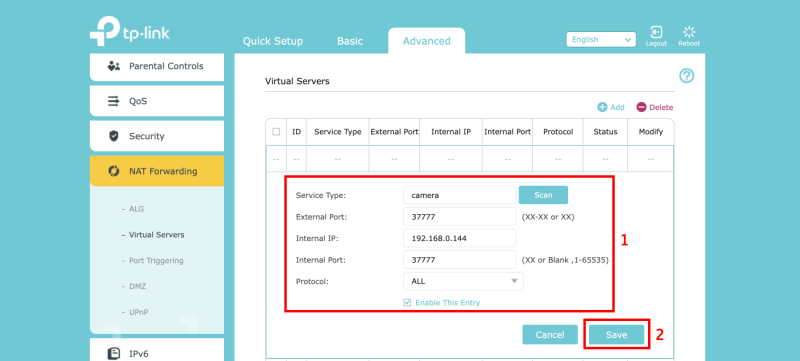Click the Security shield icon
Viewport: 800px width, 361px height.
114,136
